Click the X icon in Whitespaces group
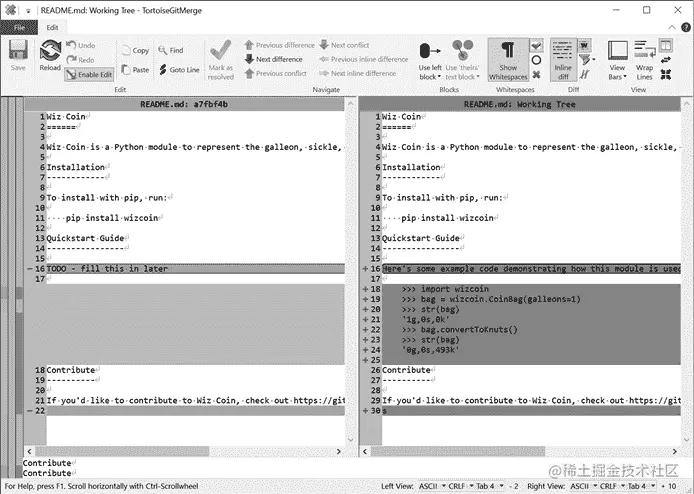The height and width of the screenshot is (494, 694). point(536,74)
